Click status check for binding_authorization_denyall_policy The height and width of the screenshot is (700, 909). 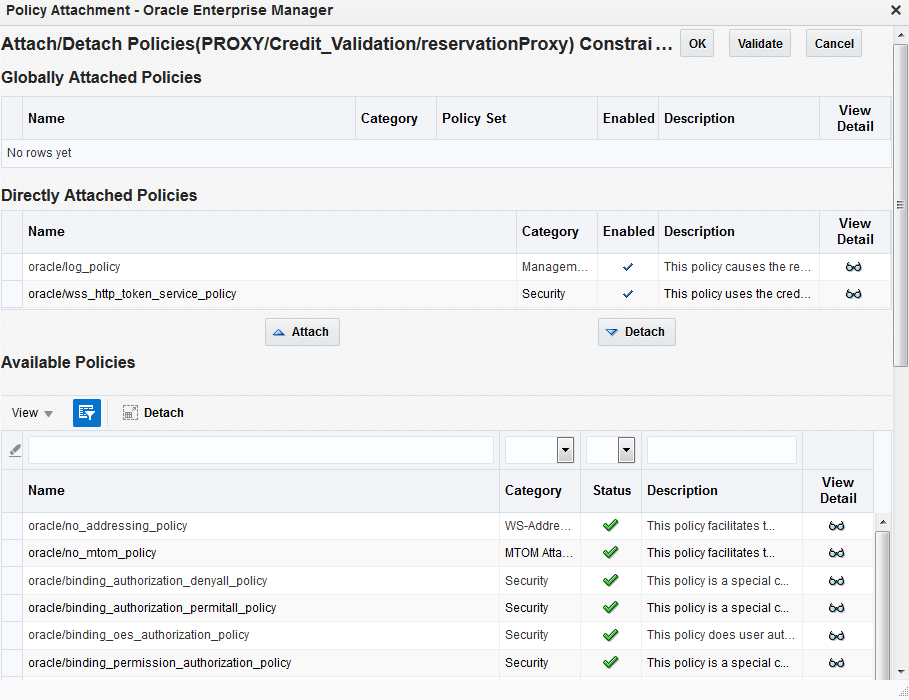pyautogui.click(x=610, y=581)
